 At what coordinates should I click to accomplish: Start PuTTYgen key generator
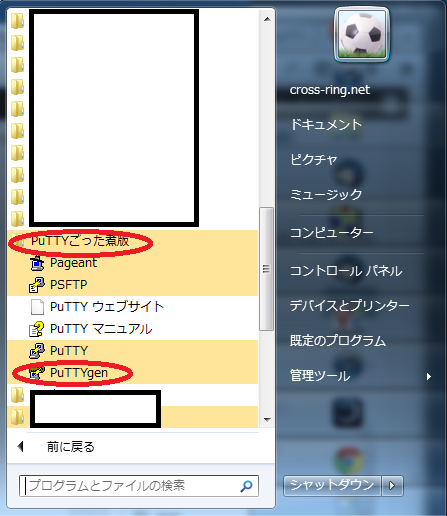click(x=79, y=373)
